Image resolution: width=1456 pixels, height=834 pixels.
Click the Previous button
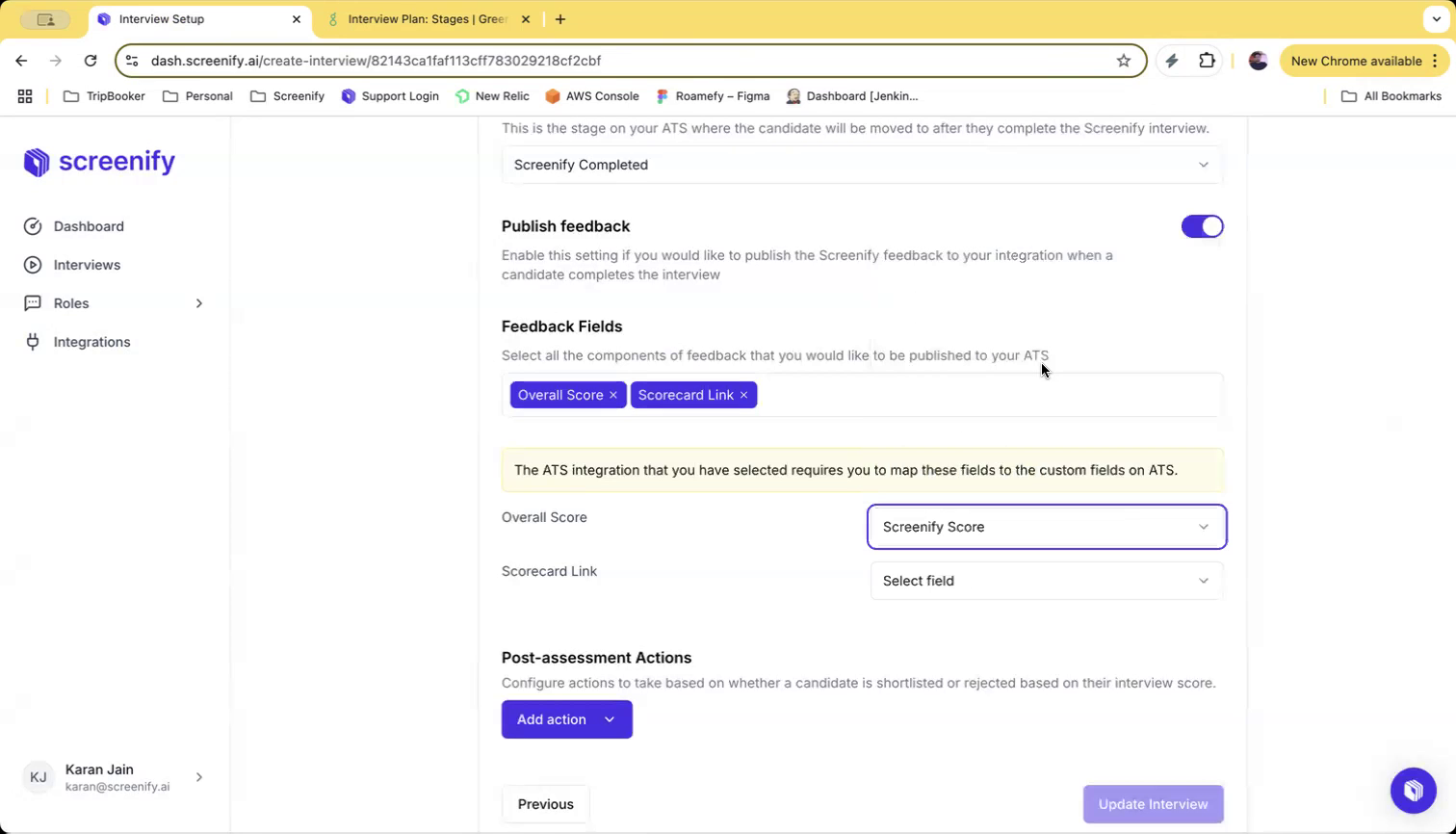point(546,804)
